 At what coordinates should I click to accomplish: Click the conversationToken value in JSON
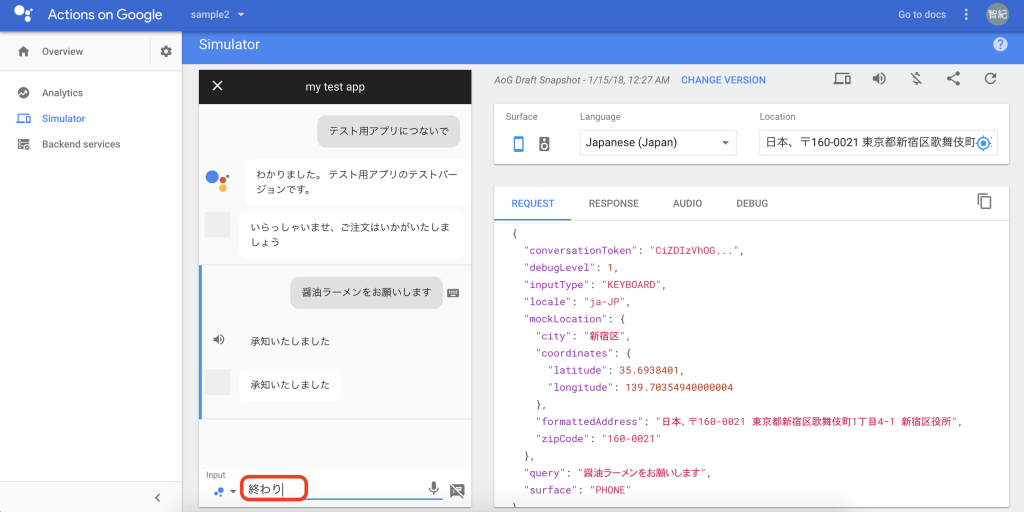694,250
